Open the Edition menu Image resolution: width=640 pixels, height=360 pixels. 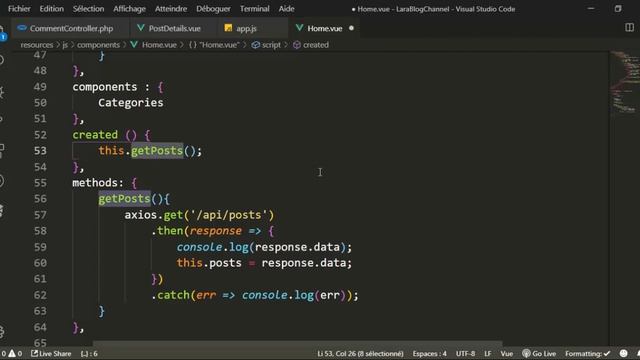coord(51,9)
